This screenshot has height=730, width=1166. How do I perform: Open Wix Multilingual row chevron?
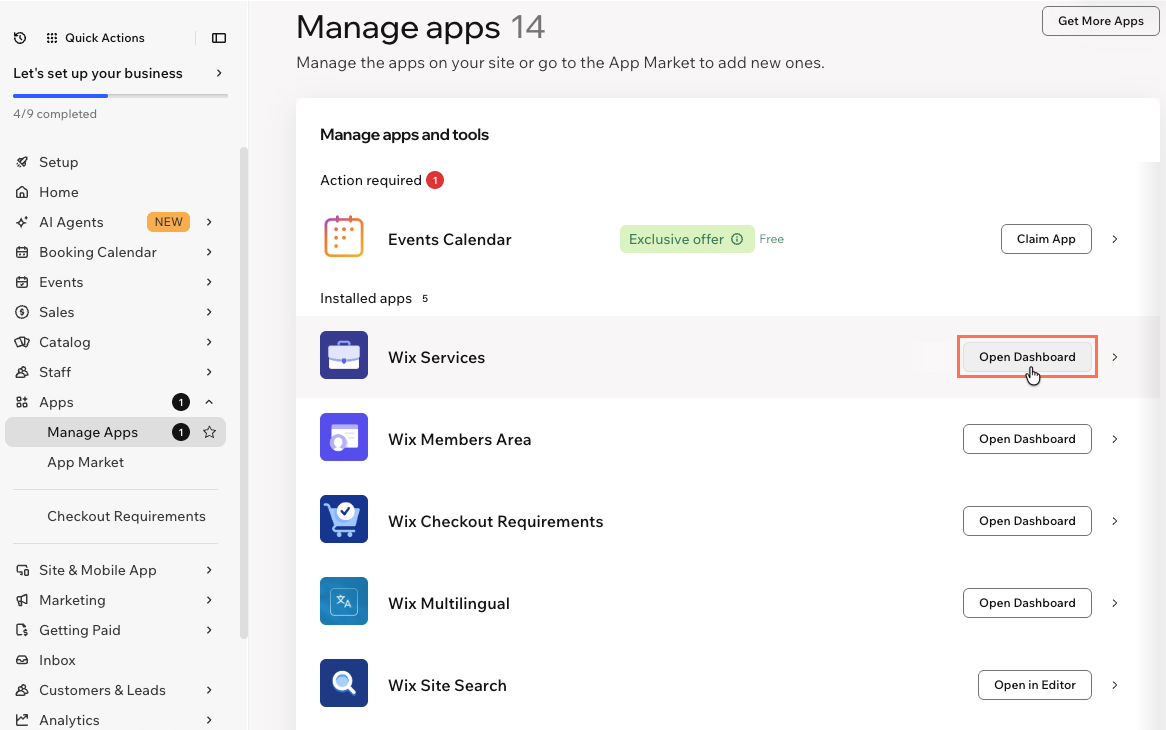pos(1115,603)
